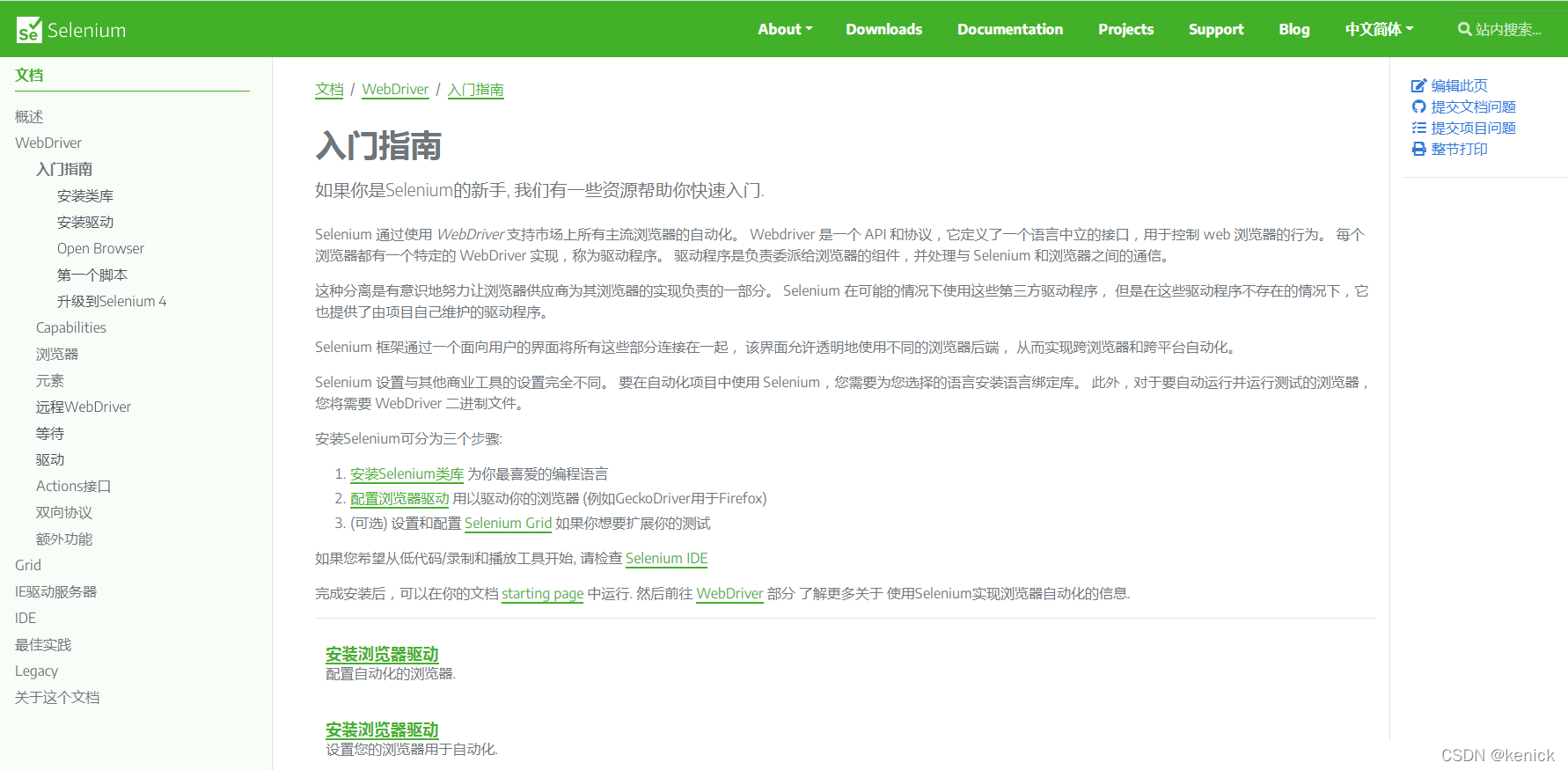Open 提交项目问题 link

click(x=1473, y=128)
